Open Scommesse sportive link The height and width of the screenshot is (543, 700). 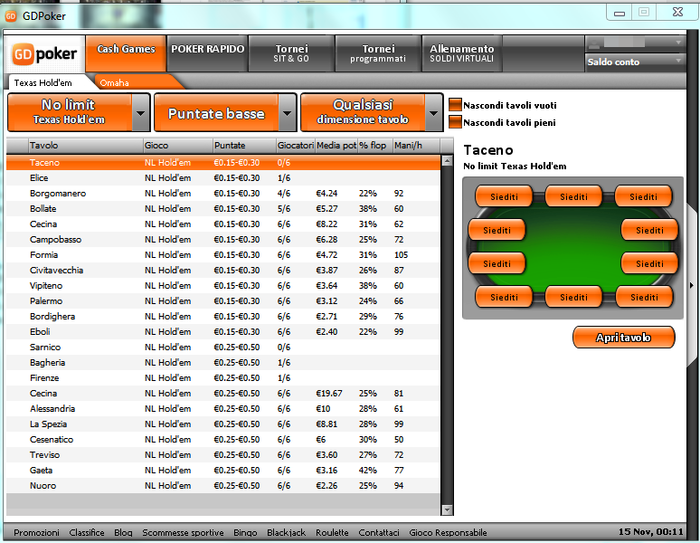pyautogui.click(x=183, y=532)
